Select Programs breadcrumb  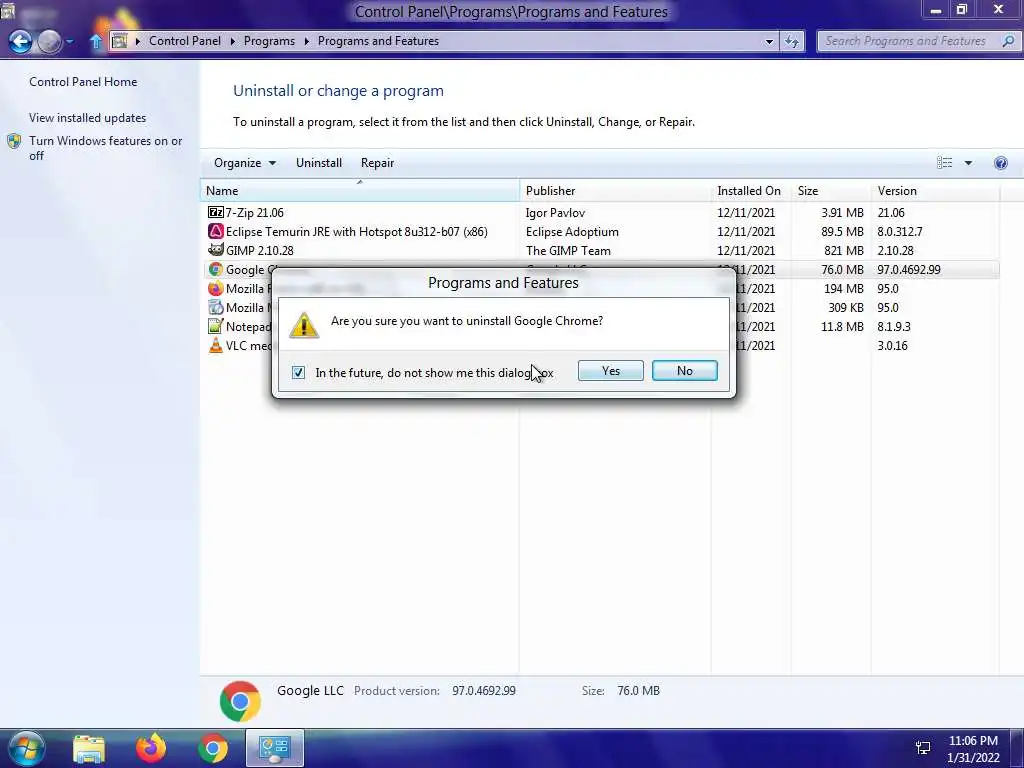point(269,40)
